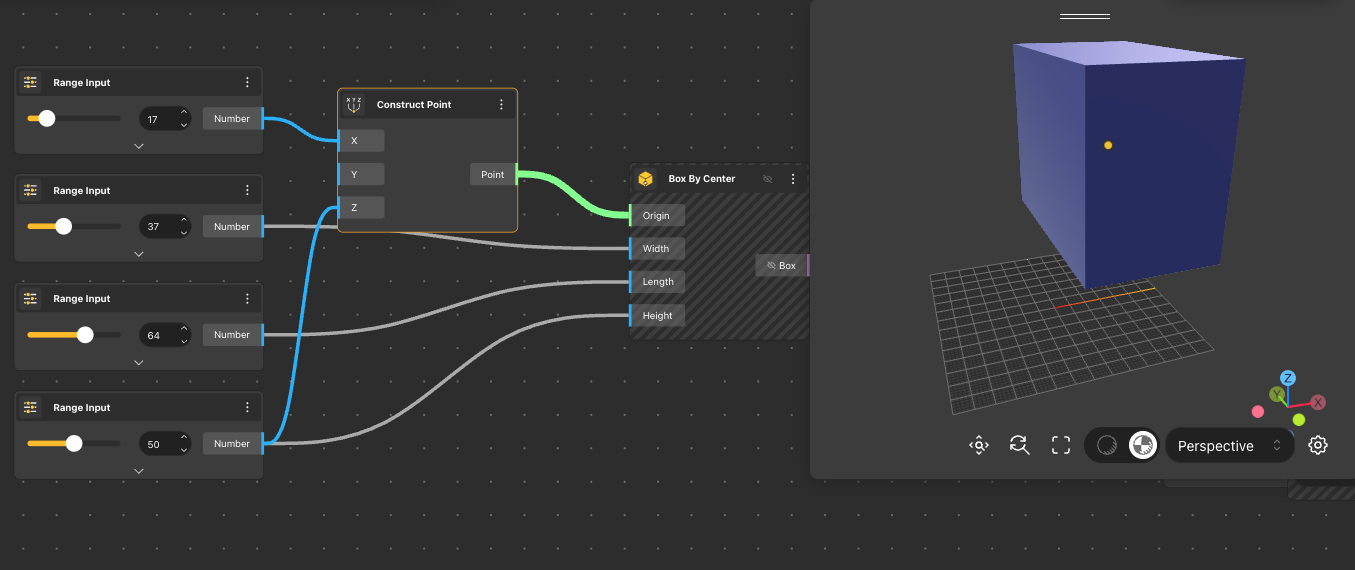Open the Box By Center options menu
The image size is (1355, 570).
click(793, 179)
